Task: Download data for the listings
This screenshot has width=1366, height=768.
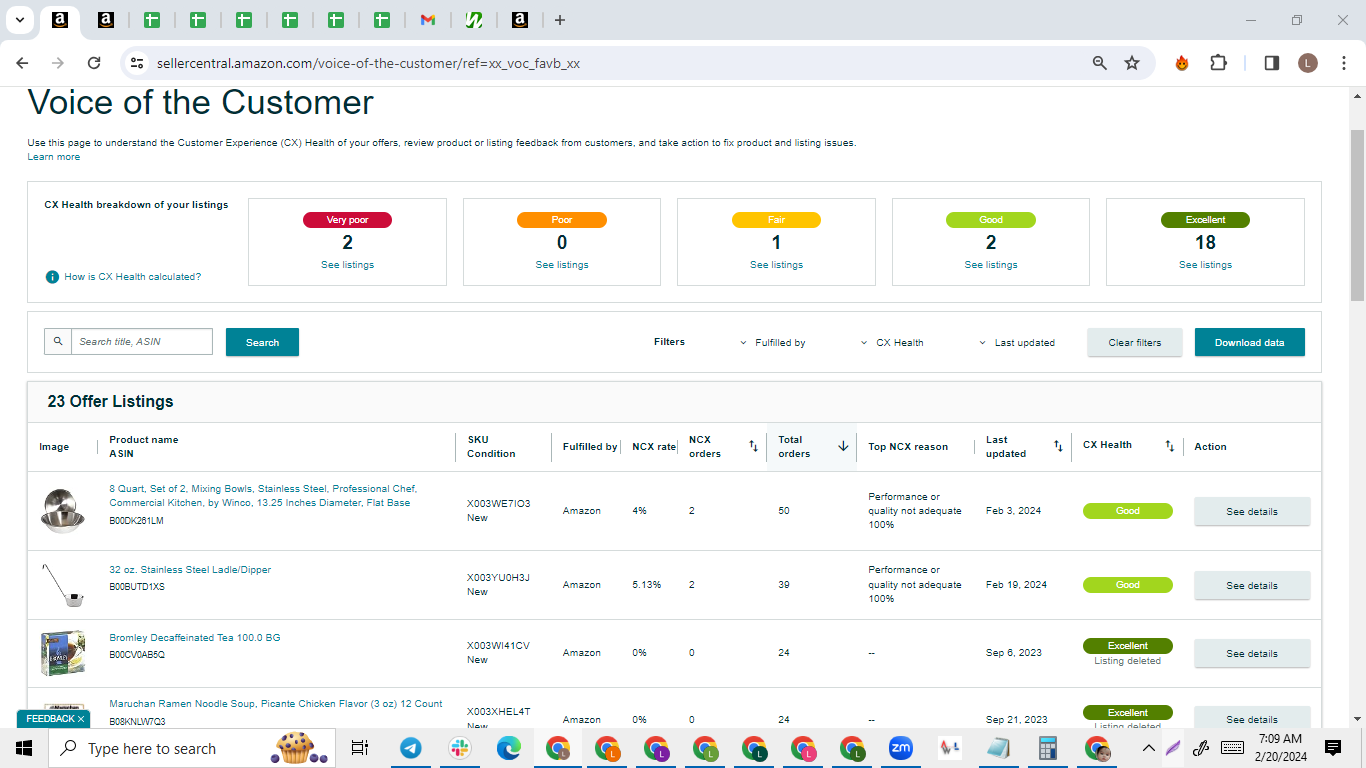Action: 1250,342
